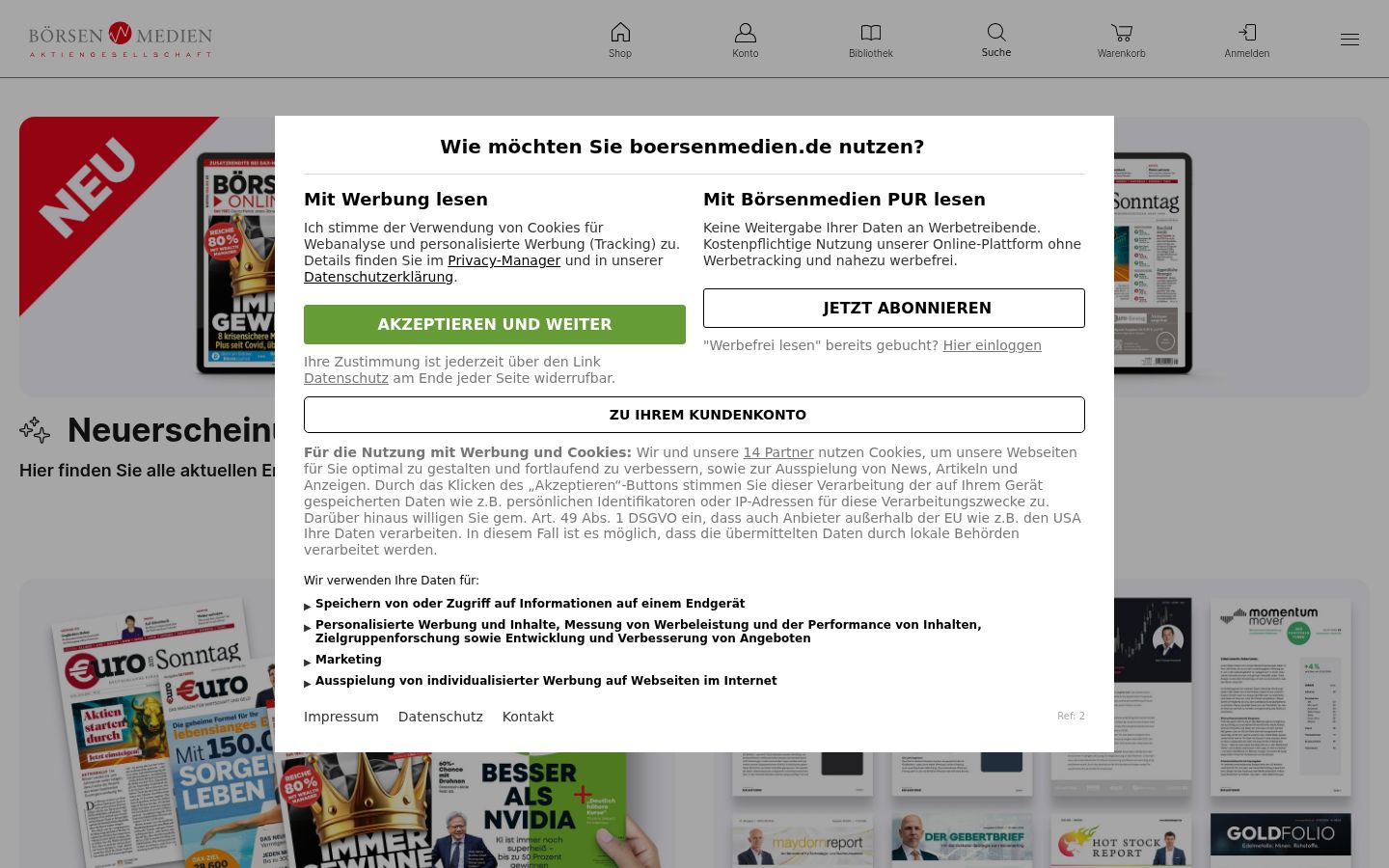Screen dimensions: 1389x868
Task: Click the Sonntag tablet cover in banner
Action: [x=1153, y=262]
